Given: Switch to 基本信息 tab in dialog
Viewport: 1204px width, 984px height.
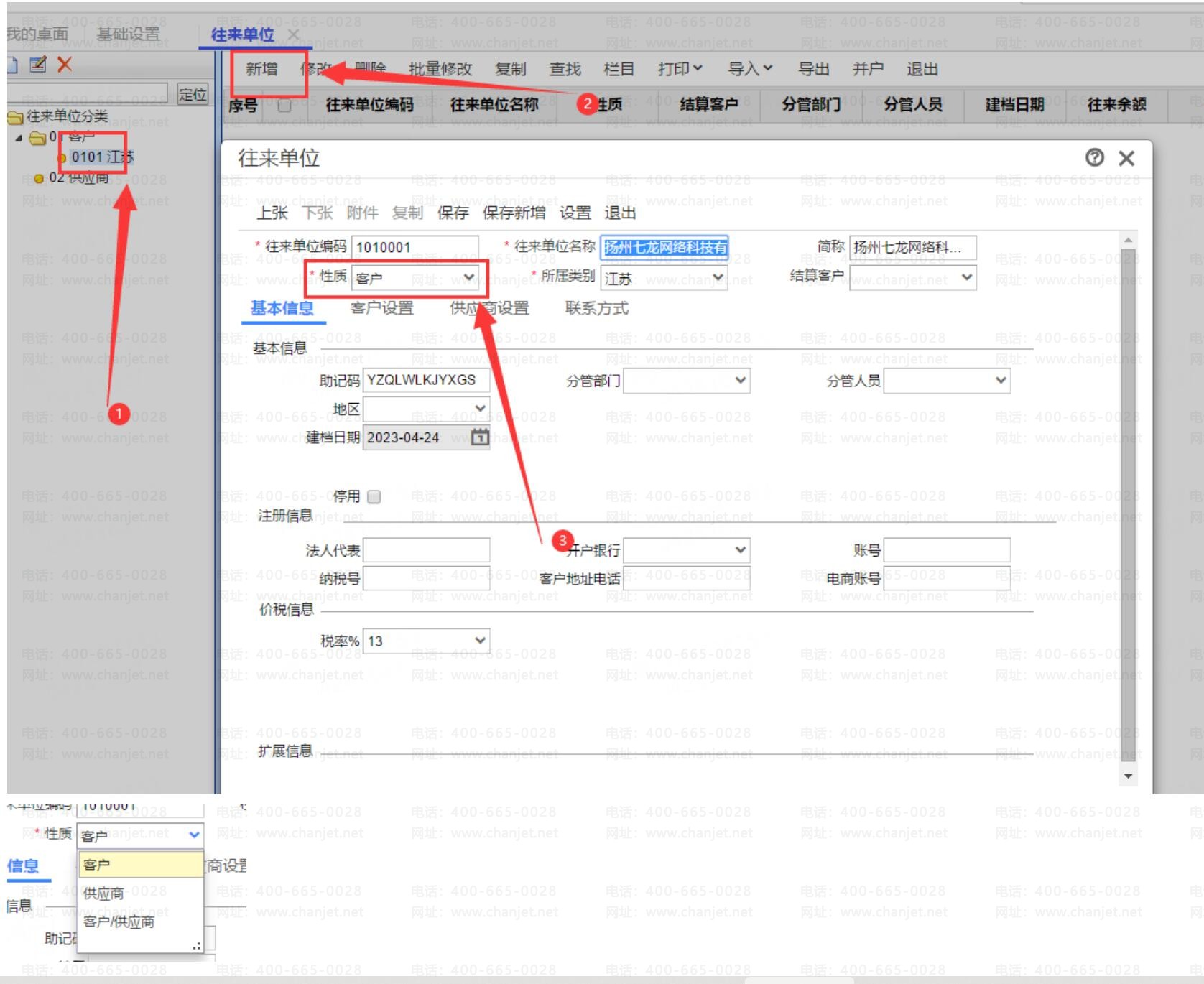Looking at the screenshot, I should (282, 308).
